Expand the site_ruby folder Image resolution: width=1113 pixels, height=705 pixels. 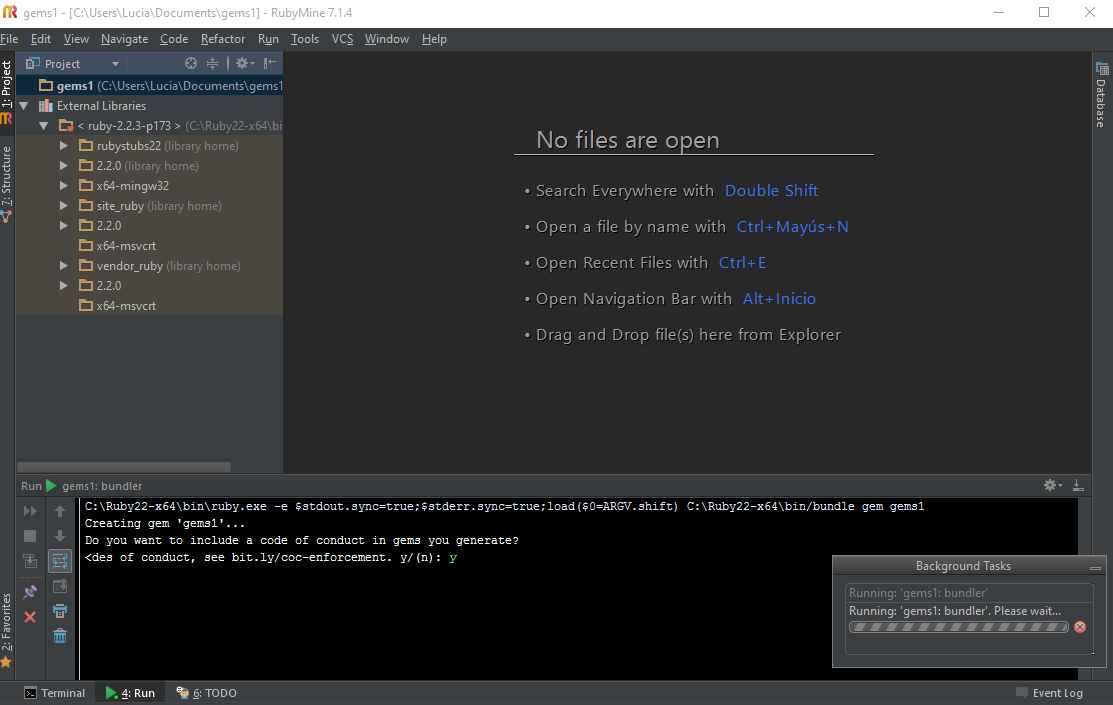click(64, 206)
